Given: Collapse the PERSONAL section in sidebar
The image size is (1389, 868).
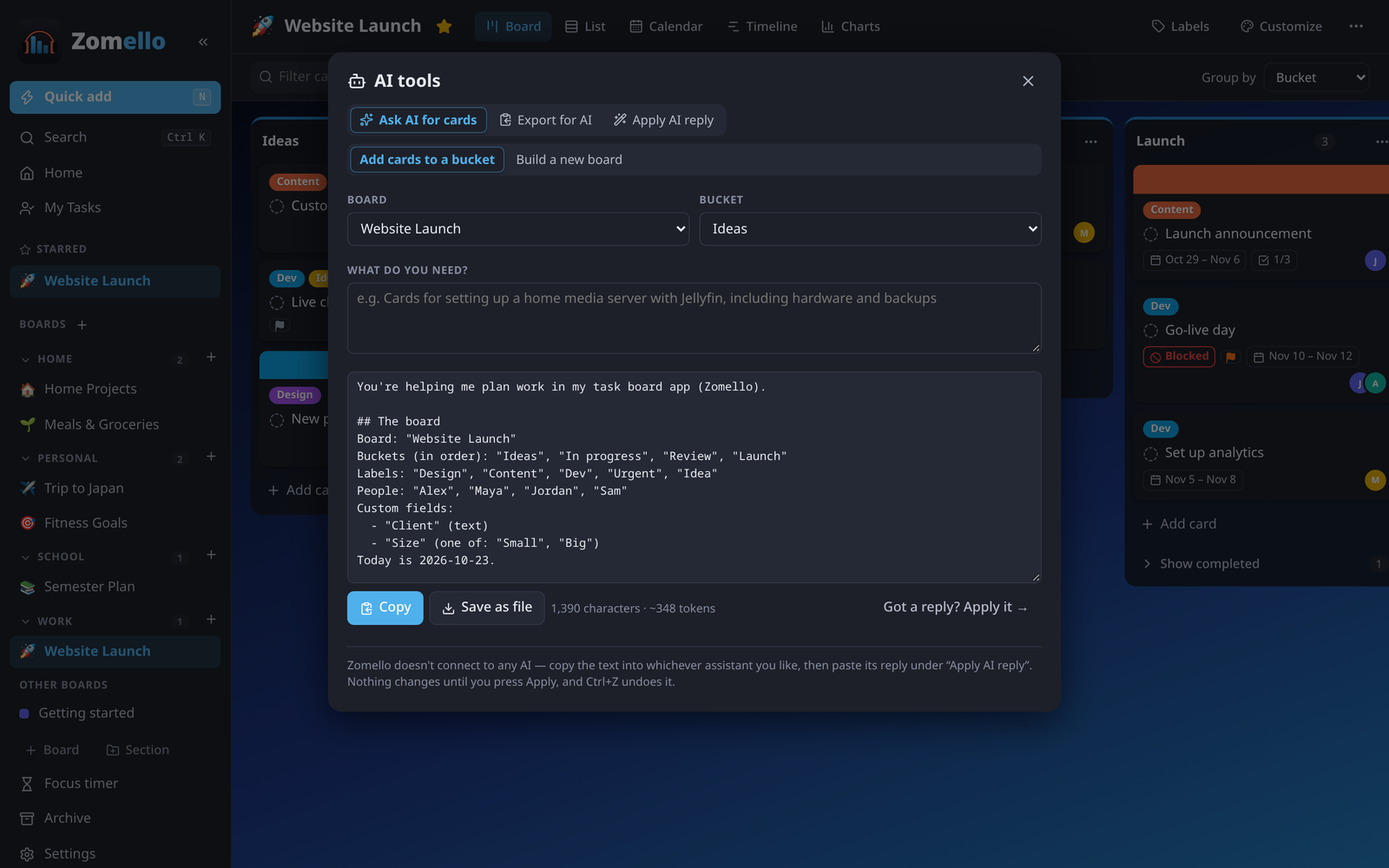Looking at the screenshot, I should pos(25,458).
